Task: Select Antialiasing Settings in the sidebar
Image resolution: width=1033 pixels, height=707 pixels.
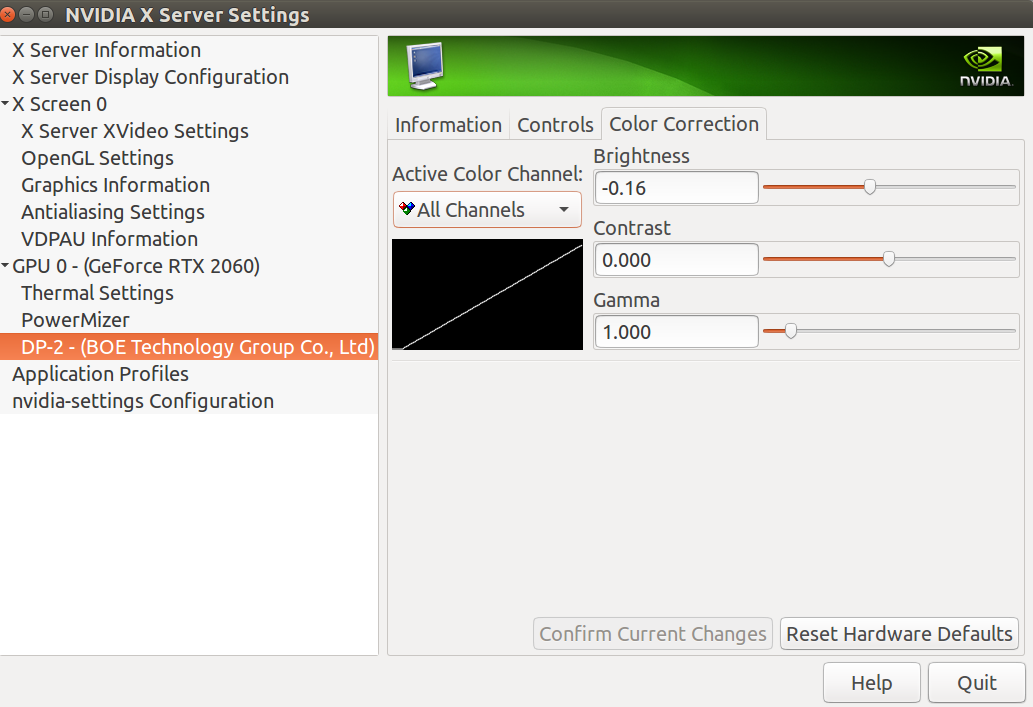Action: pos(112,212)
